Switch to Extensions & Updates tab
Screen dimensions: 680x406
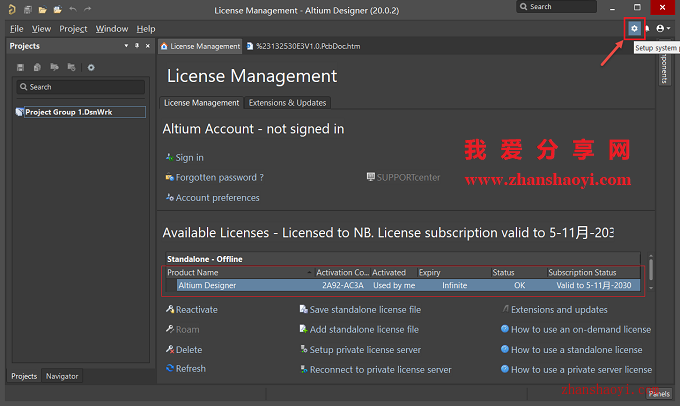pyautogui.click(x=287, y=103)
